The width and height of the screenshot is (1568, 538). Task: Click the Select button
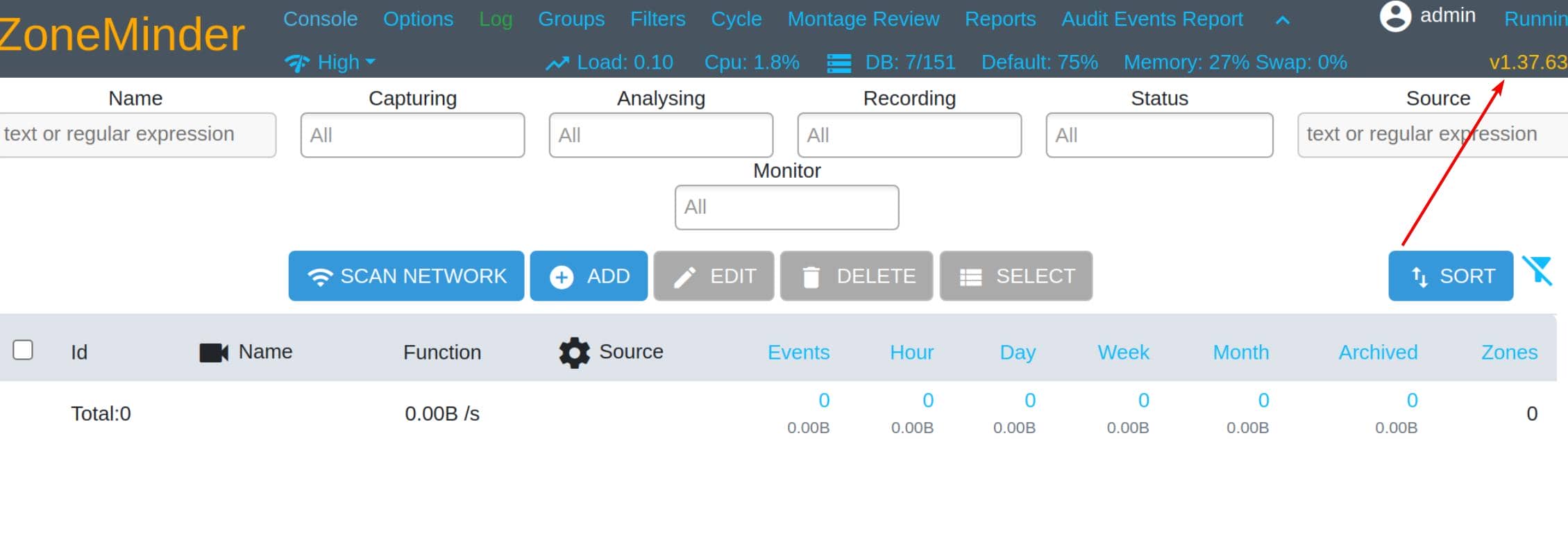pyautogui.click(x=1016, y=276)
